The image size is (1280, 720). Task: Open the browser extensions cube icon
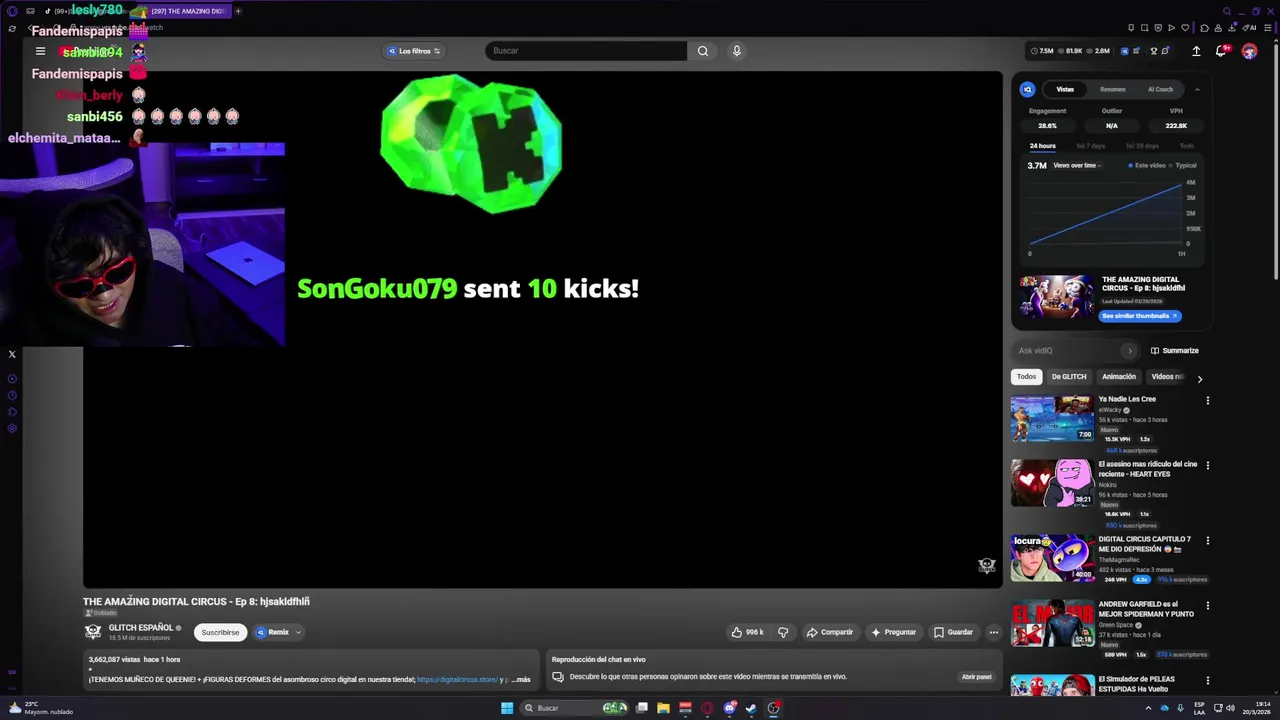1205,28
